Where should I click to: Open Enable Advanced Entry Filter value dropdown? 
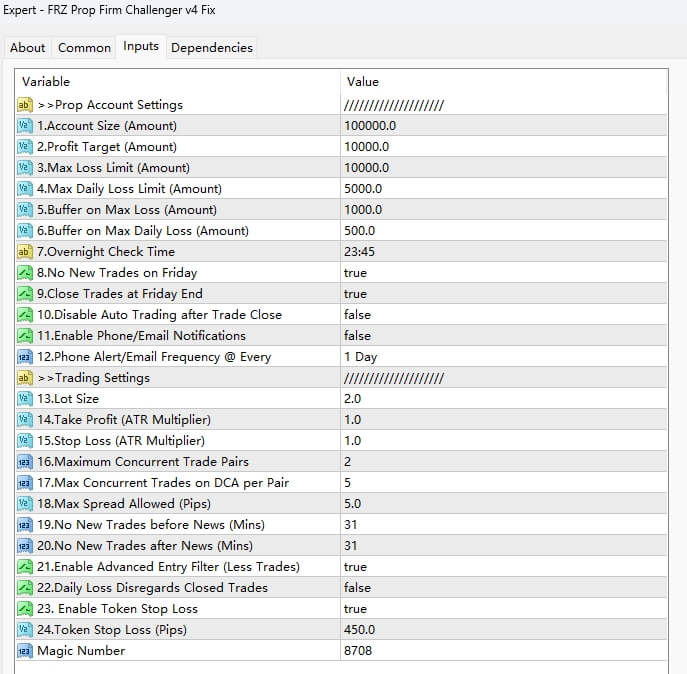click(x=355, y=567)
